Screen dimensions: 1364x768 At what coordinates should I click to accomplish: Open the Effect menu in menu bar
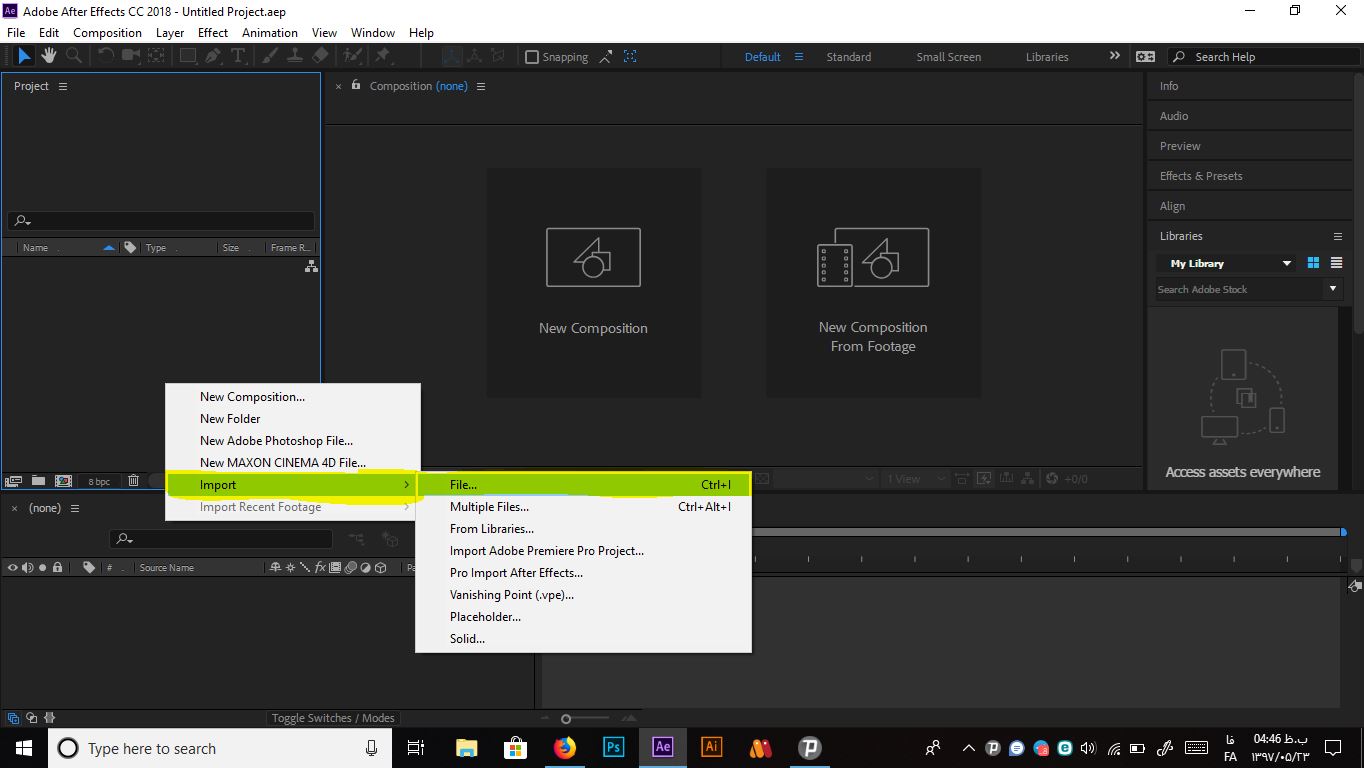coord(213,32)
